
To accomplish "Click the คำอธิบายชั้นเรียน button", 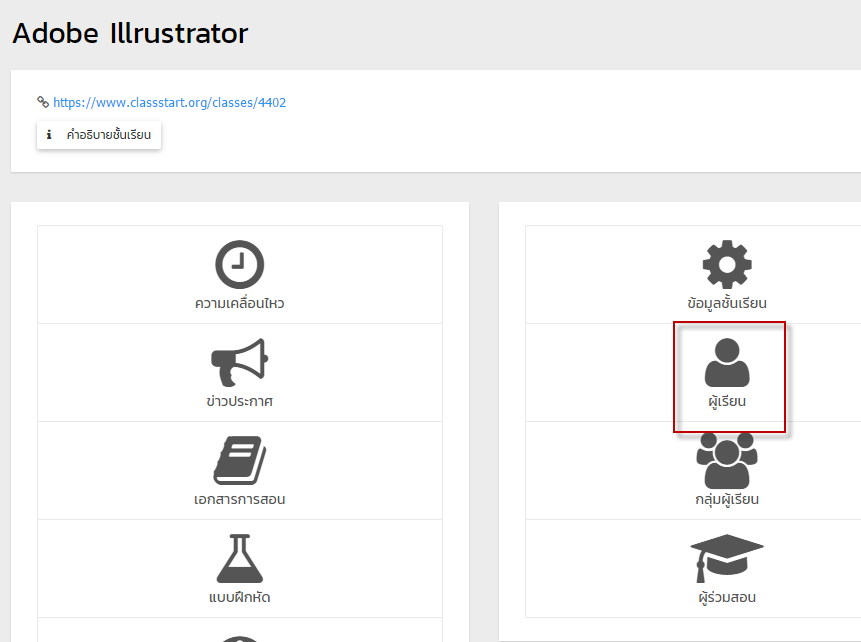I will point(99,135).
